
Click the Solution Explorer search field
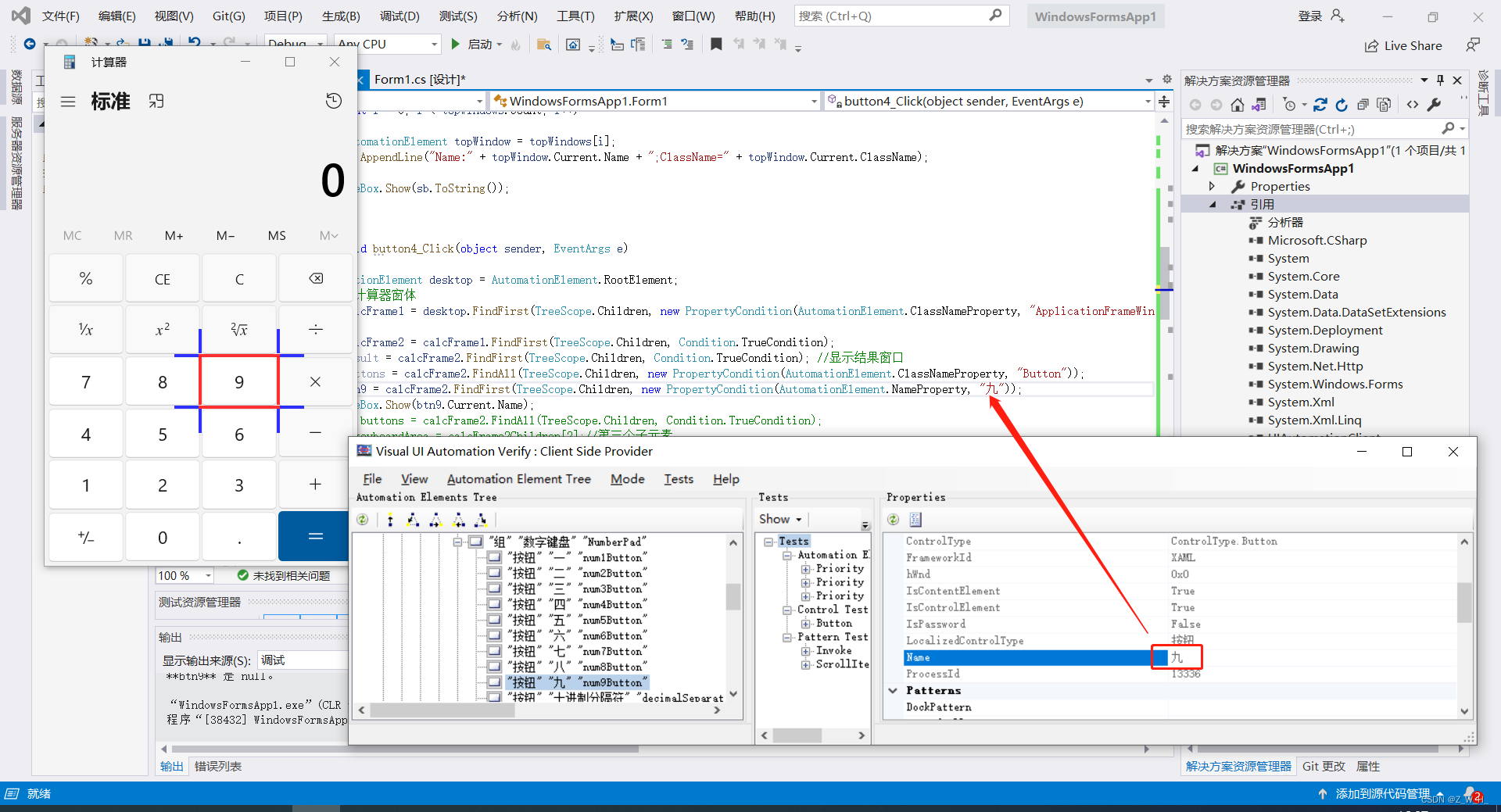coord(1312,129)
